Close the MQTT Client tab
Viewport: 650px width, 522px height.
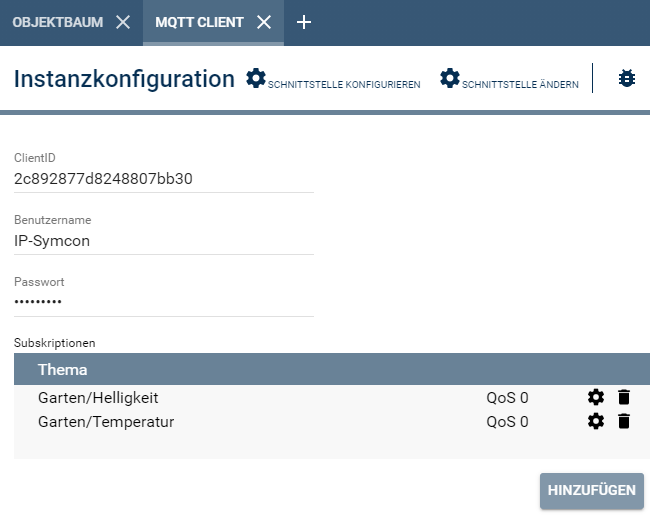tap(264, 22)
